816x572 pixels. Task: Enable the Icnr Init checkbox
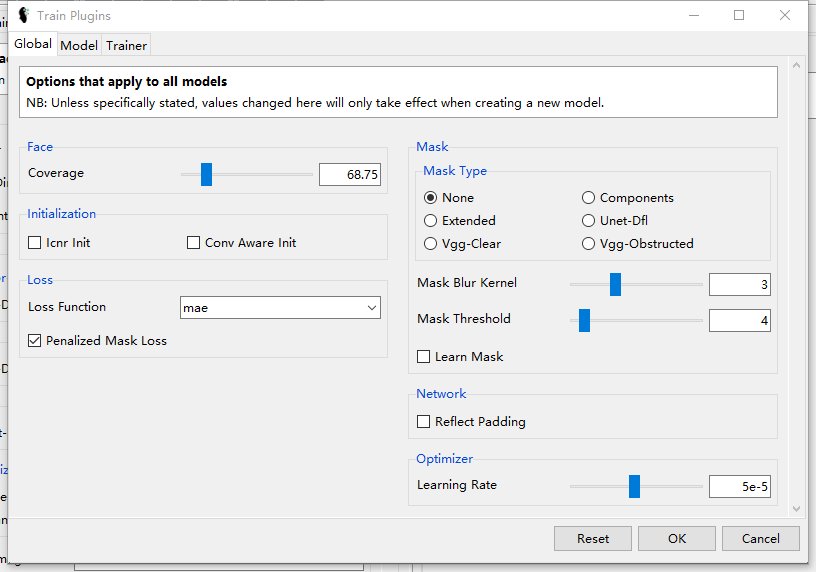[x=36, y=243]
